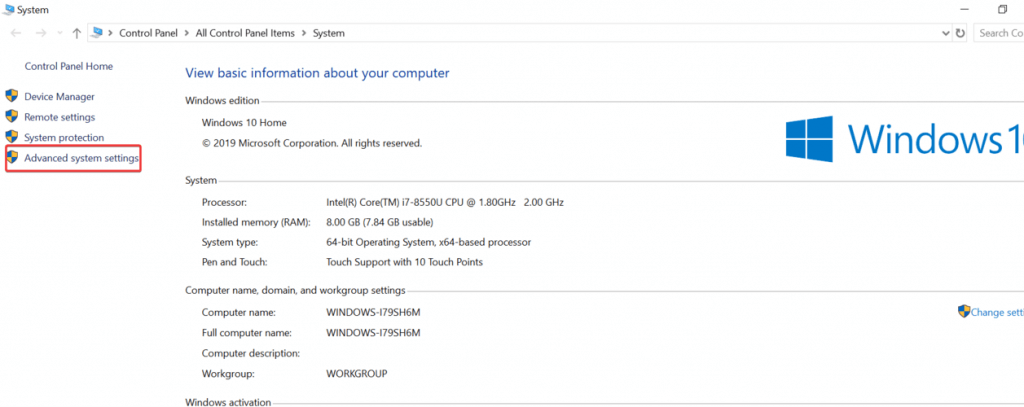Click the Intel Core i7-8550U processor value
The image size is (1024, 407).
click(x=445, y=202)
